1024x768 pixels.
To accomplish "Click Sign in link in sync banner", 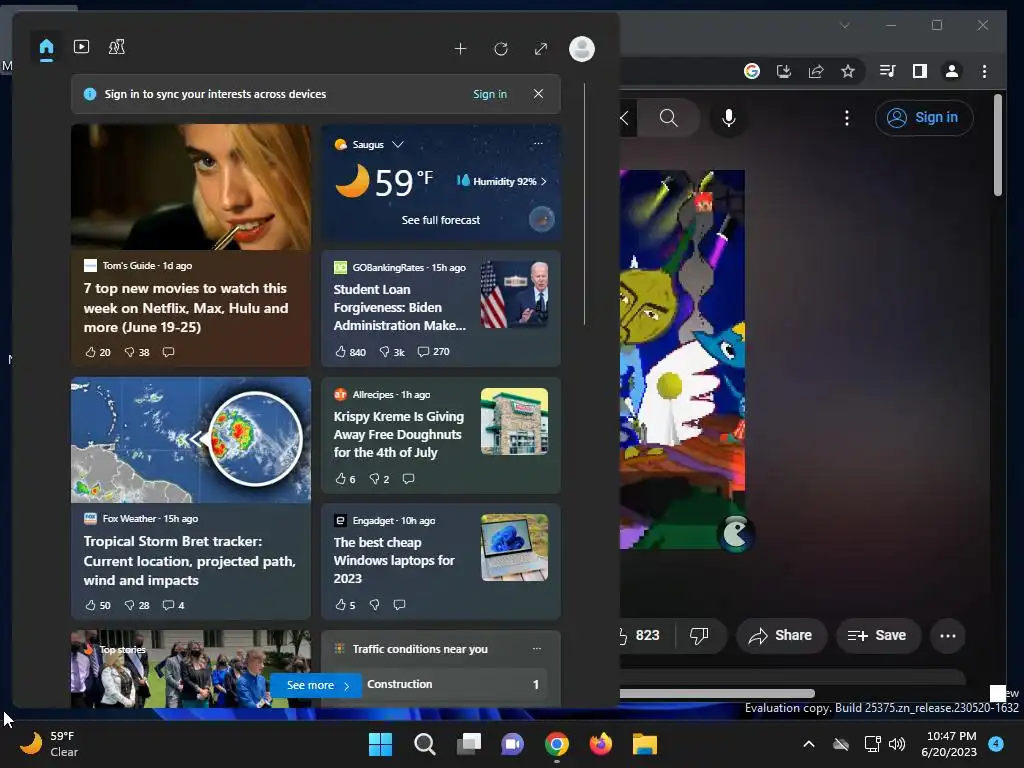I will tap(490, 94).
